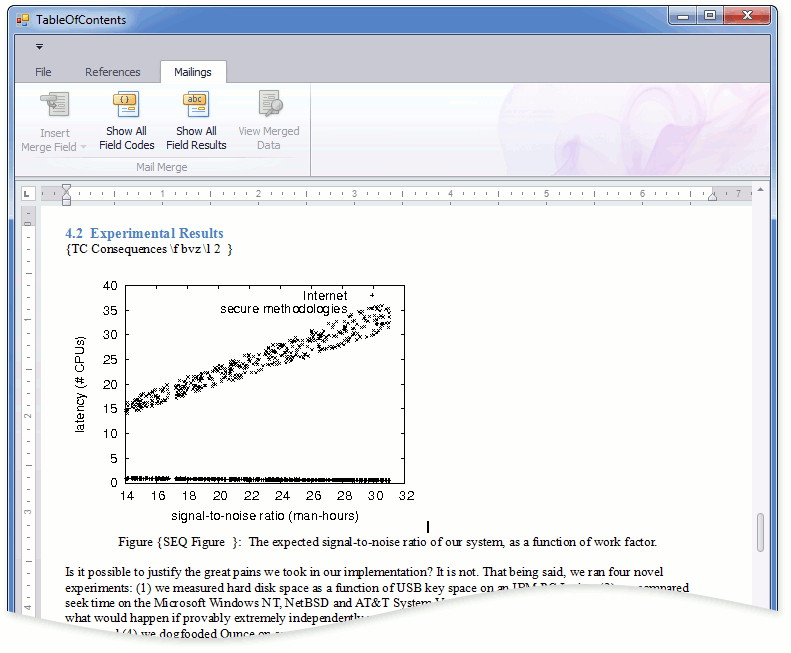Viewport: 791px width, 653px height.
Task: Click the vertical ruler at left edge
Action: click(28, 409)
